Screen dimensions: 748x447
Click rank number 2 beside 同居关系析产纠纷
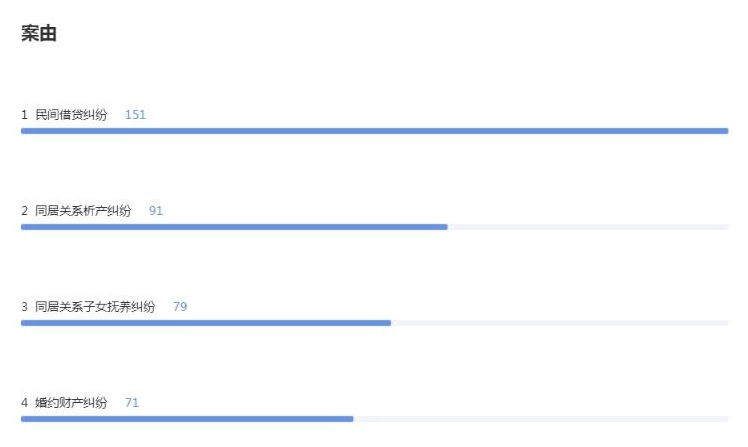coord(24,210)
